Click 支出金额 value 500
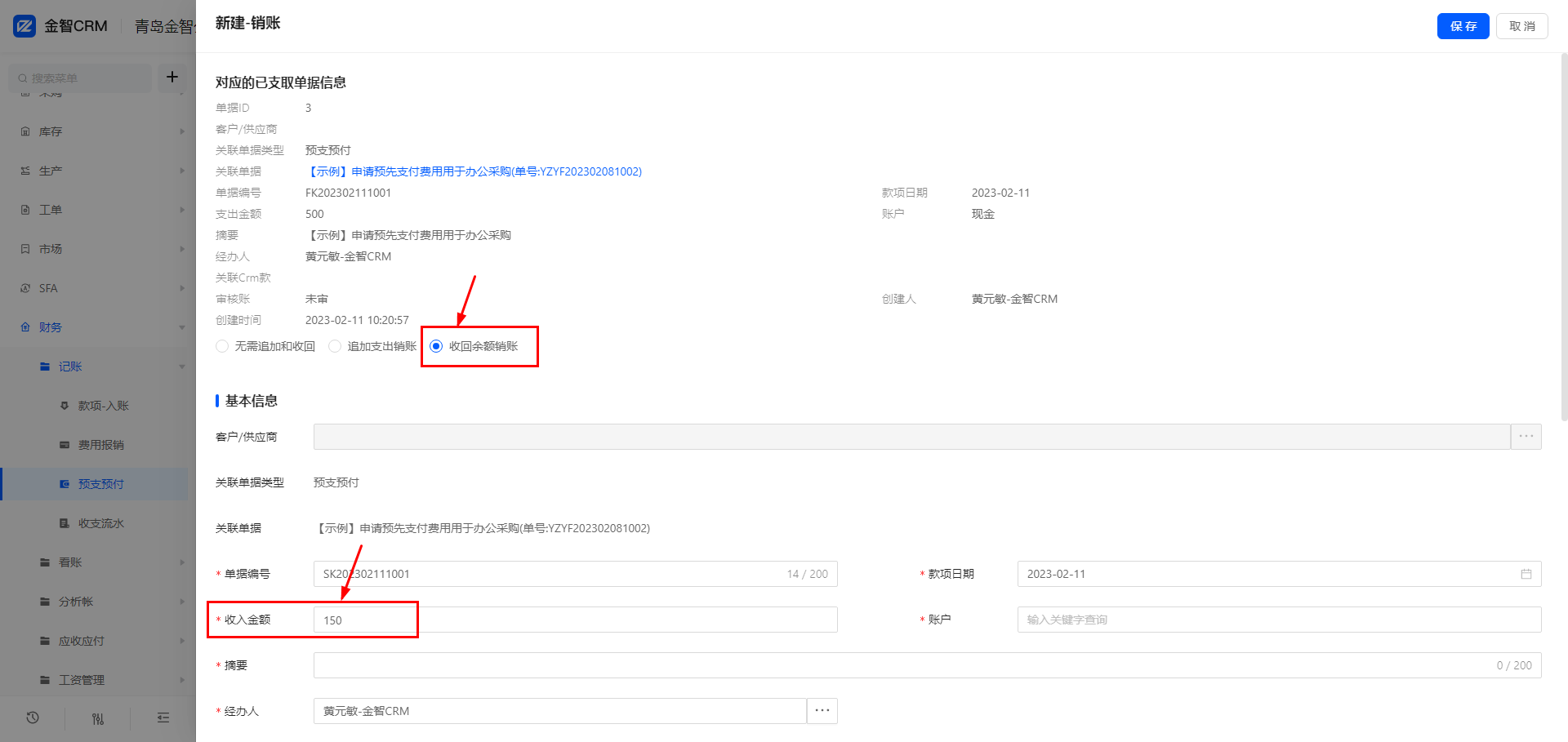This screenshot has width=1568, height=742. tap(314, 214)
